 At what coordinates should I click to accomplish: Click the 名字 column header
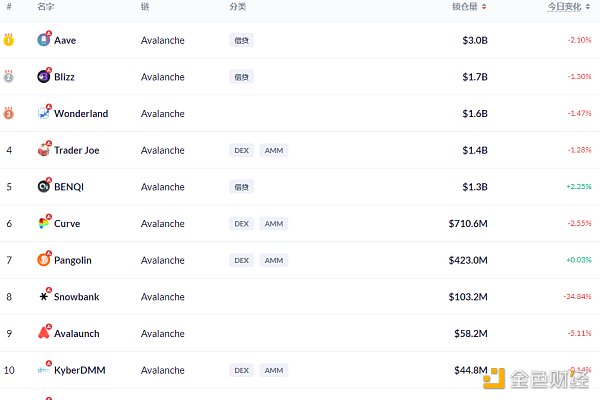[46, 7]
